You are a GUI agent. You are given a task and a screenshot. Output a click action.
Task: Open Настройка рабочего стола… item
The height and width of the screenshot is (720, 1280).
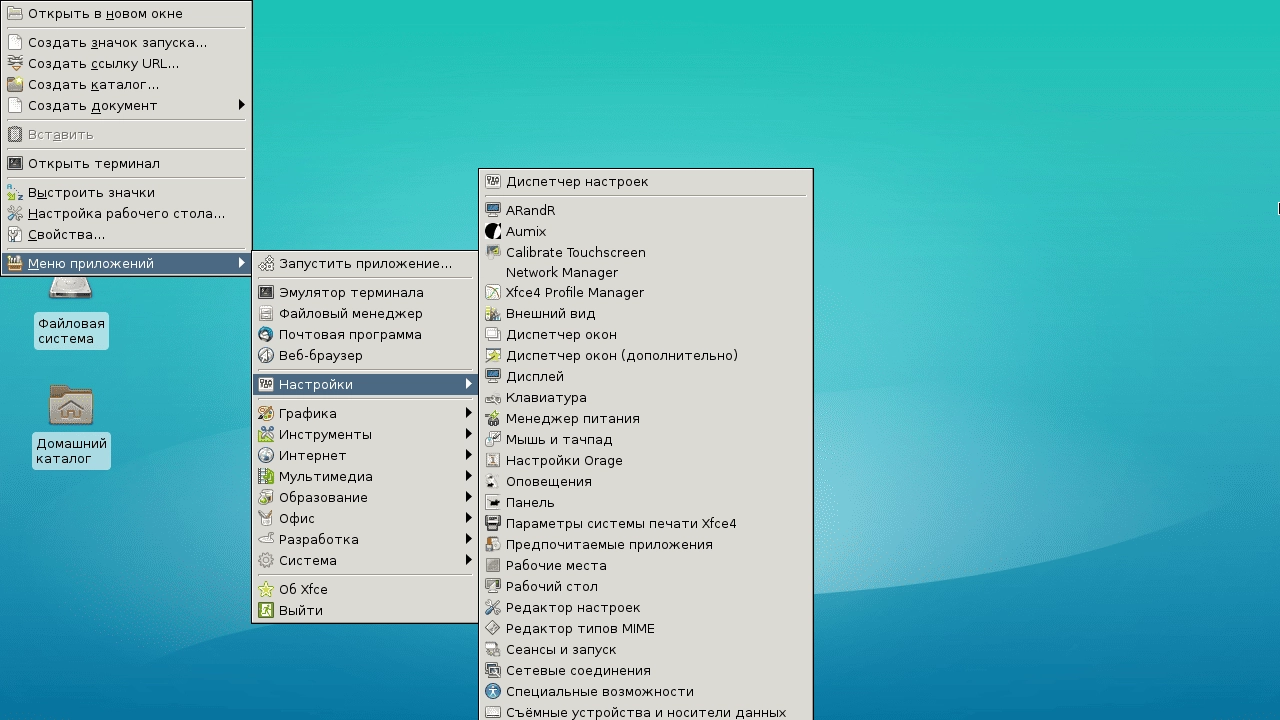(126, 213)
